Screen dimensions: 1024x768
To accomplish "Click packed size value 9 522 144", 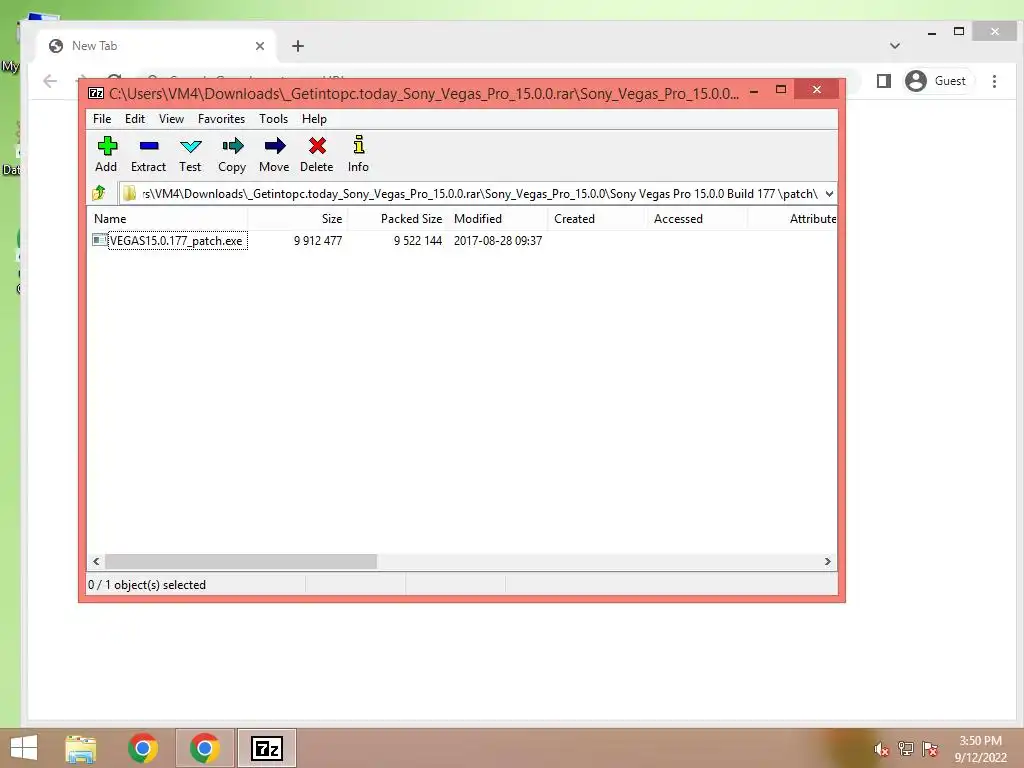I will coord(418,240).
